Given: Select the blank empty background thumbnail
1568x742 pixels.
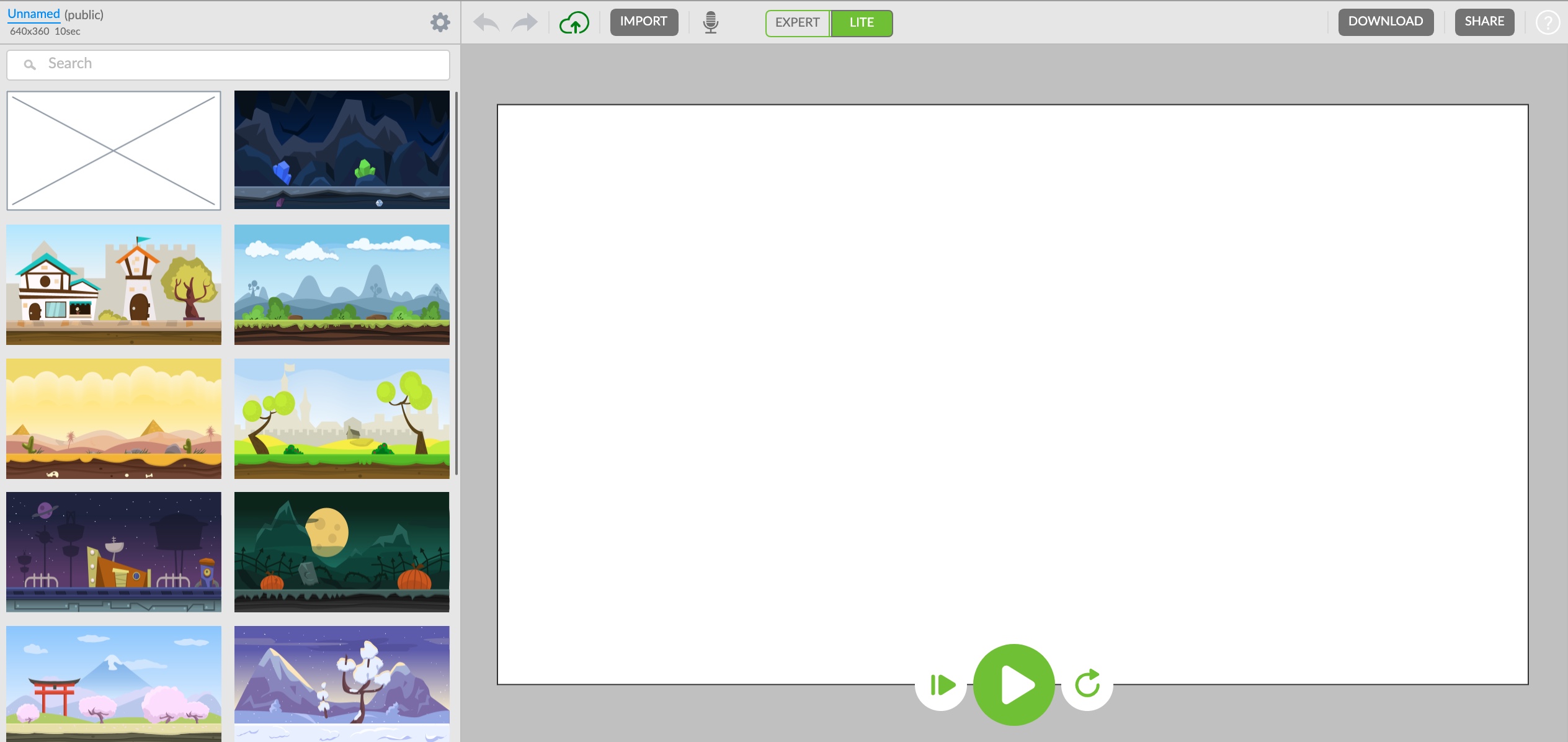Looking at the screenshot, I should pyautogui.click(x=114, y=150).
